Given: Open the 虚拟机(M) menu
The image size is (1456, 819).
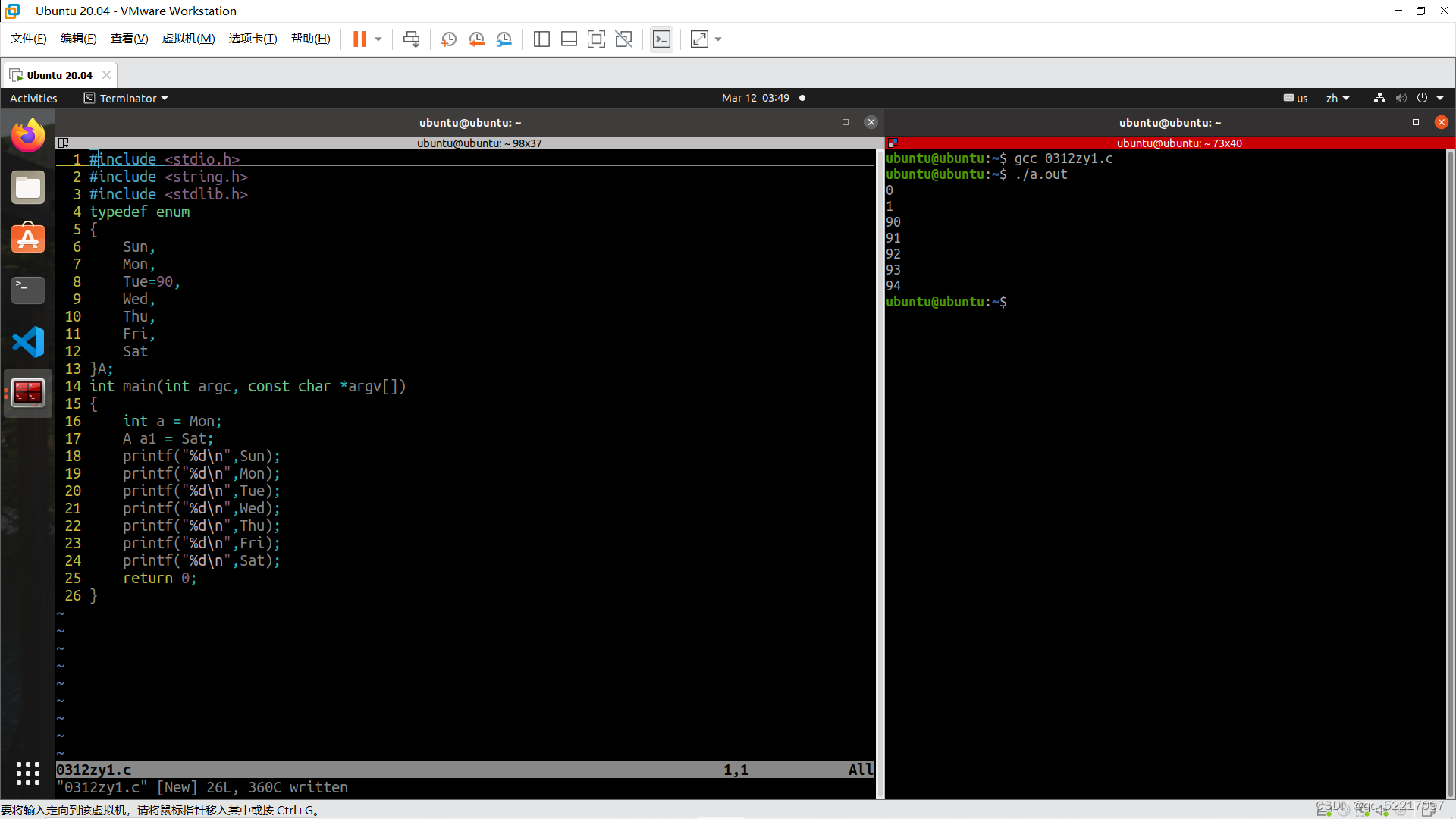Looking at the screenshot, I should [188, 39].
